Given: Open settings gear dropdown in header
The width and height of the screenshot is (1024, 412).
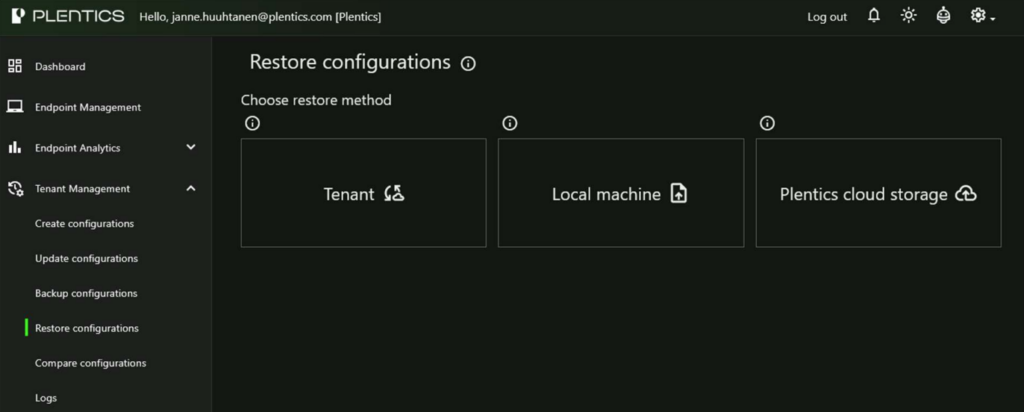Looking at the screenshot, I should (982, 16).
